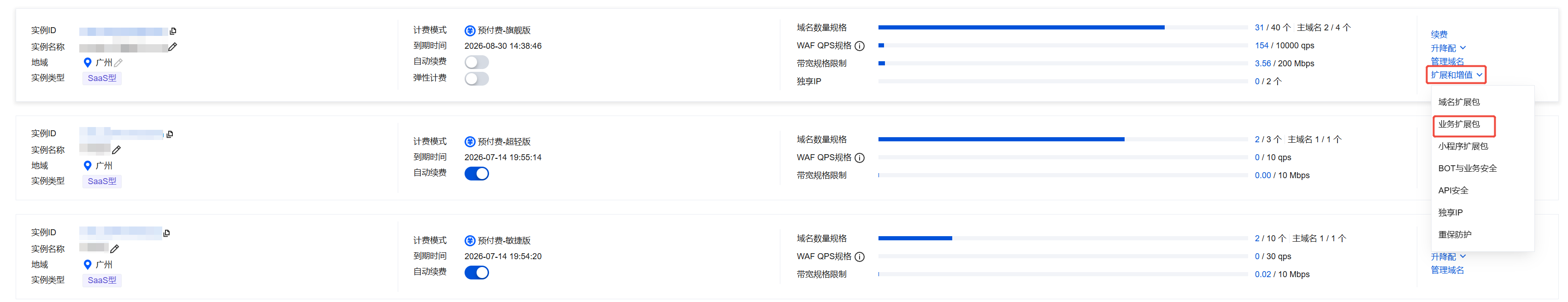Open 升降配 dropdown for the 敏捷版 instance
The width and height of the screenshot is (1568, 302).
[x=1448, y=256]
